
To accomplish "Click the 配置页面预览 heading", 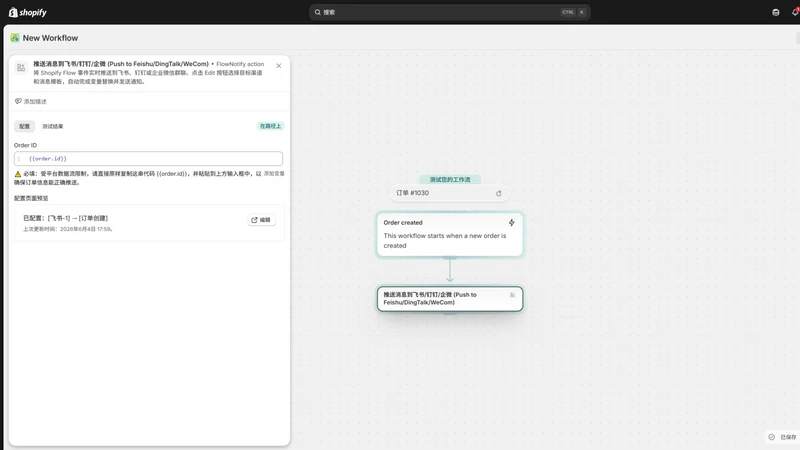I will coord(31,198).
